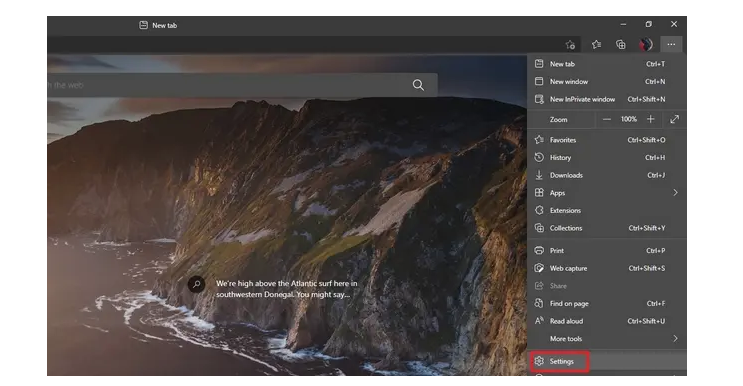Click the greyed Share menu entry

(607, 286)
